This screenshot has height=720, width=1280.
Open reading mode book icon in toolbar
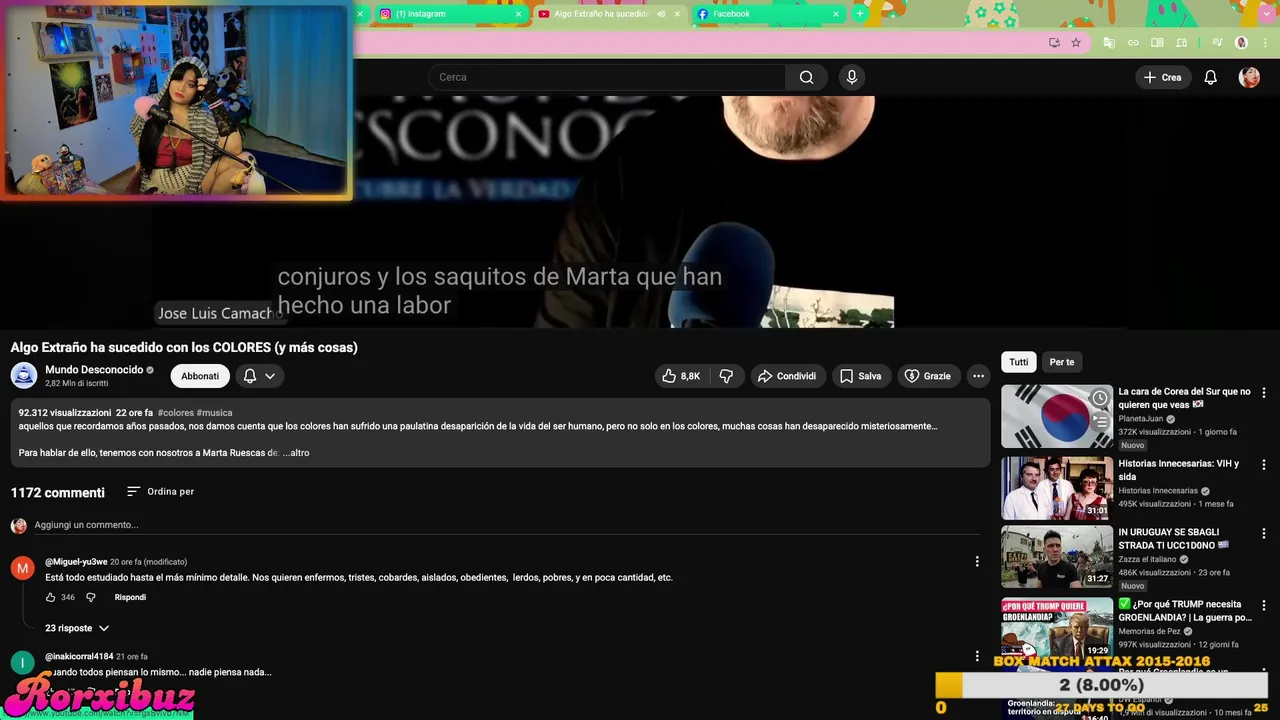(1157, 43)
